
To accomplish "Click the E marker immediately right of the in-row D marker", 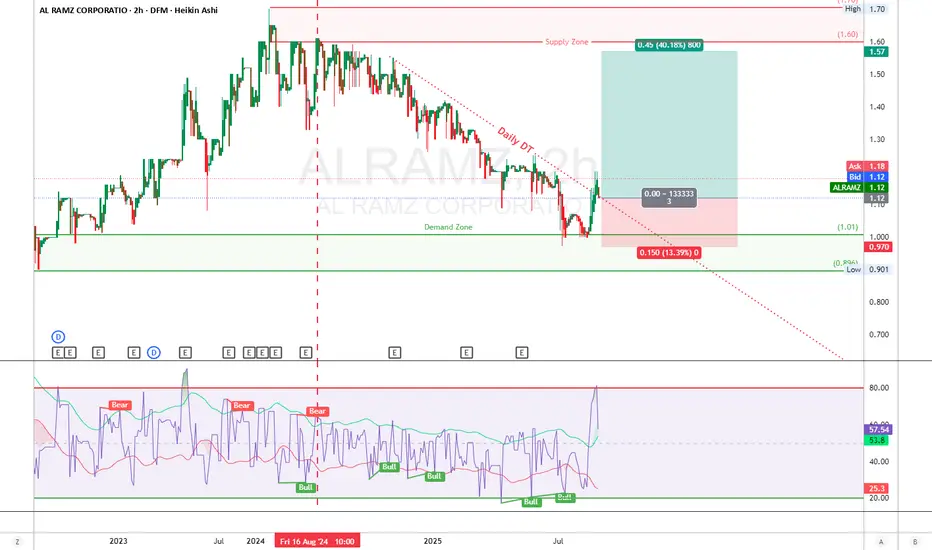I will 185,353.
